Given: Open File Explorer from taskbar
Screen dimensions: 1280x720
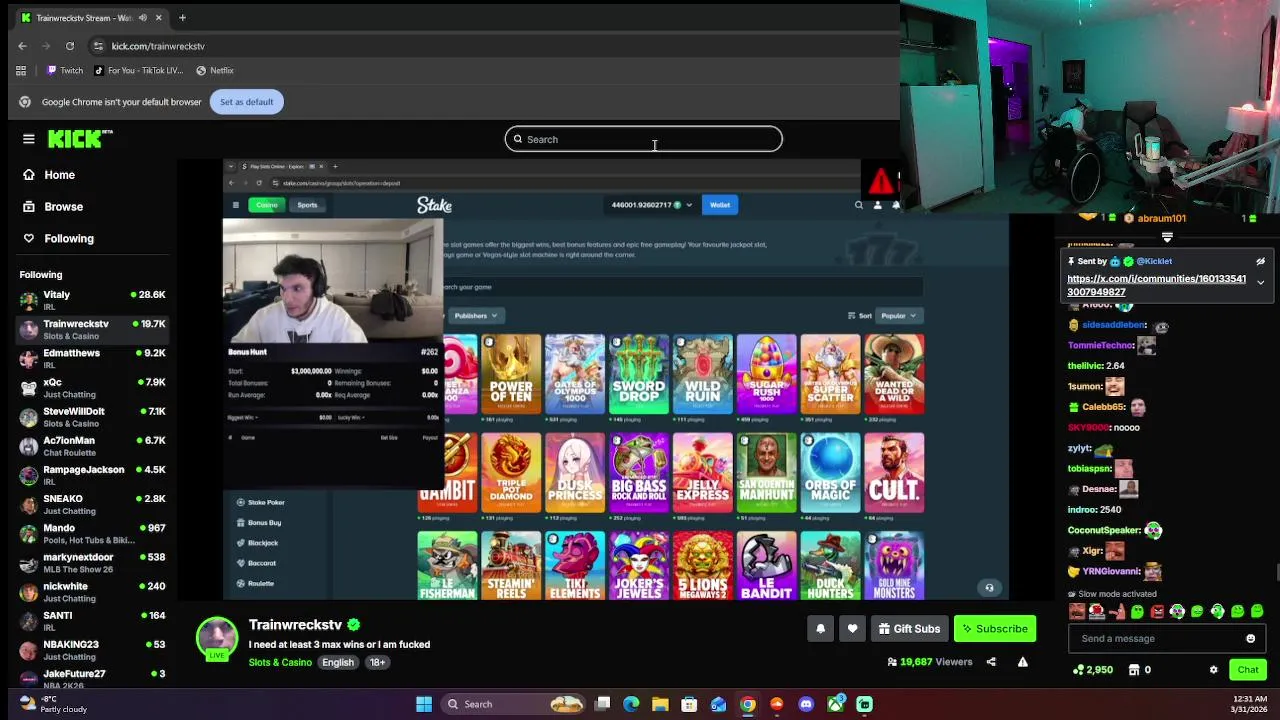Looking at the screenshot, I should [x=660, y=704].
